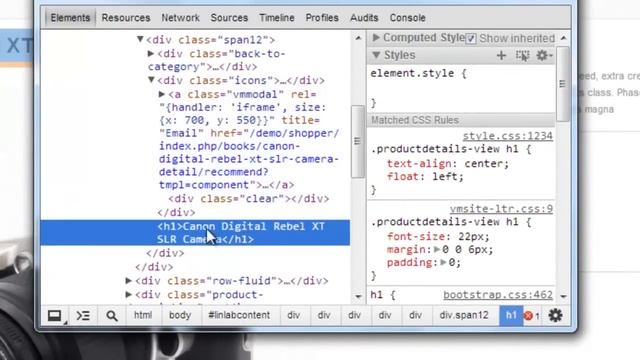Click element.style rule block
The width and height of the screenshot is (640, 360).
coord(461,88)
